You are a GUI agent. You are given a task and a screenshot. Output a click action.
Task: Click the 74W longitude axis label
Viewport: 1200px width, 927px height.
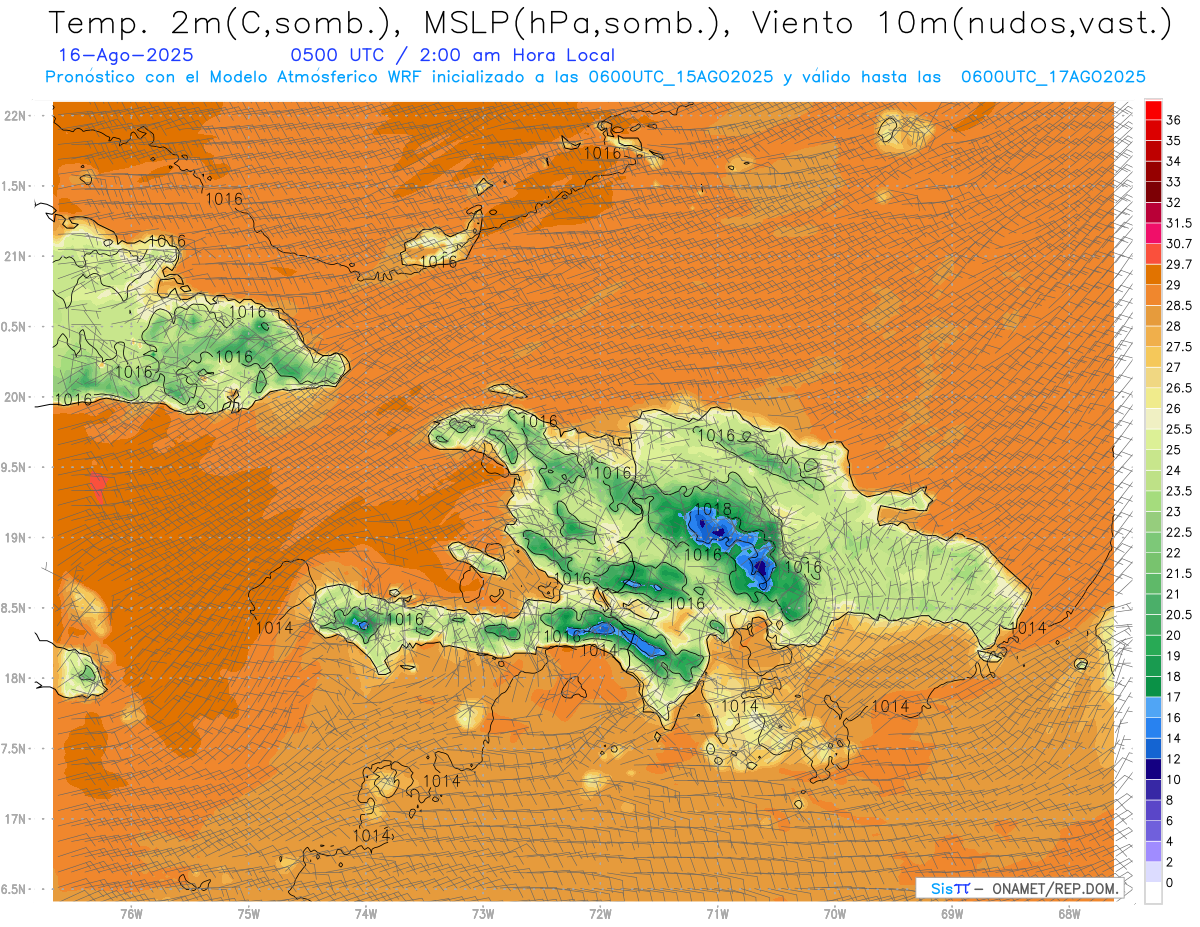[x=365, y=913]
